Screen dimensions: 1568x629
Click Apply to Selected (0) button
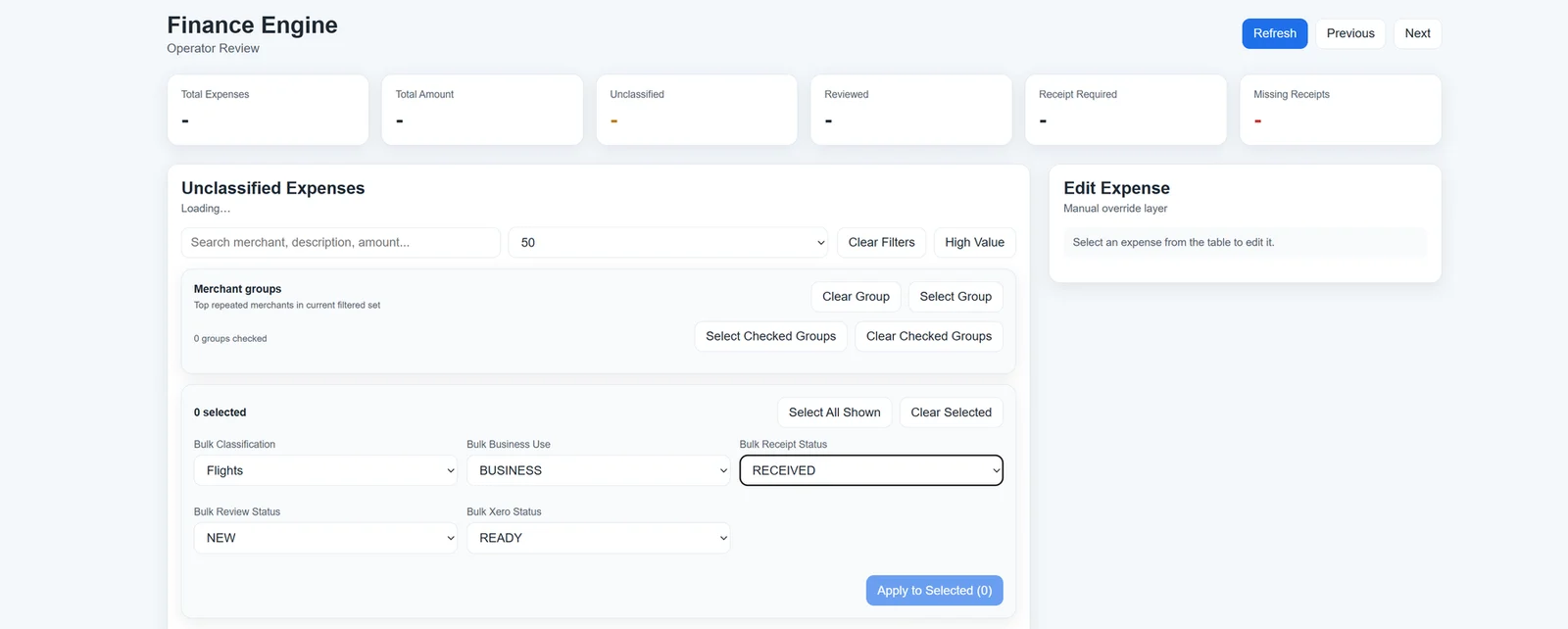coord(934,591)
